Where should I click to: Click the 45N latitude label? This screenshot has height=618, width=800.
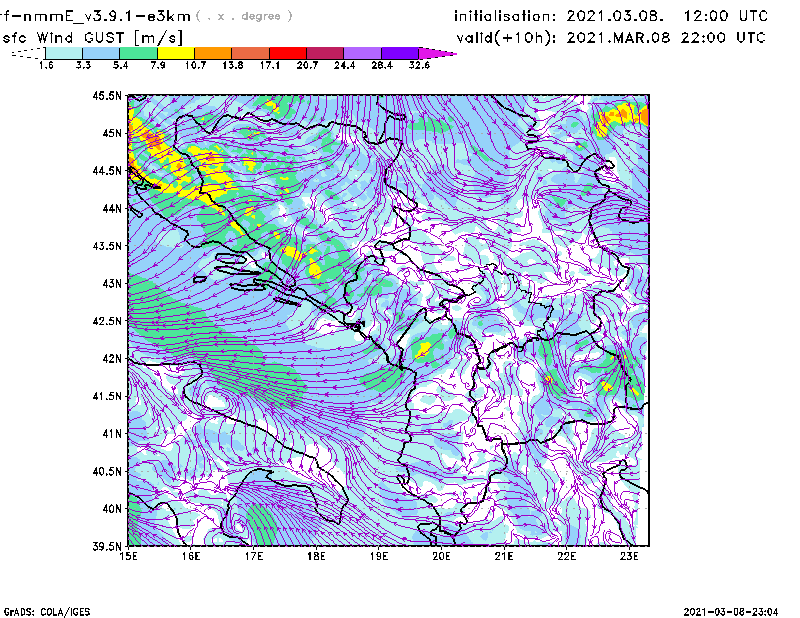coord(112,133)
